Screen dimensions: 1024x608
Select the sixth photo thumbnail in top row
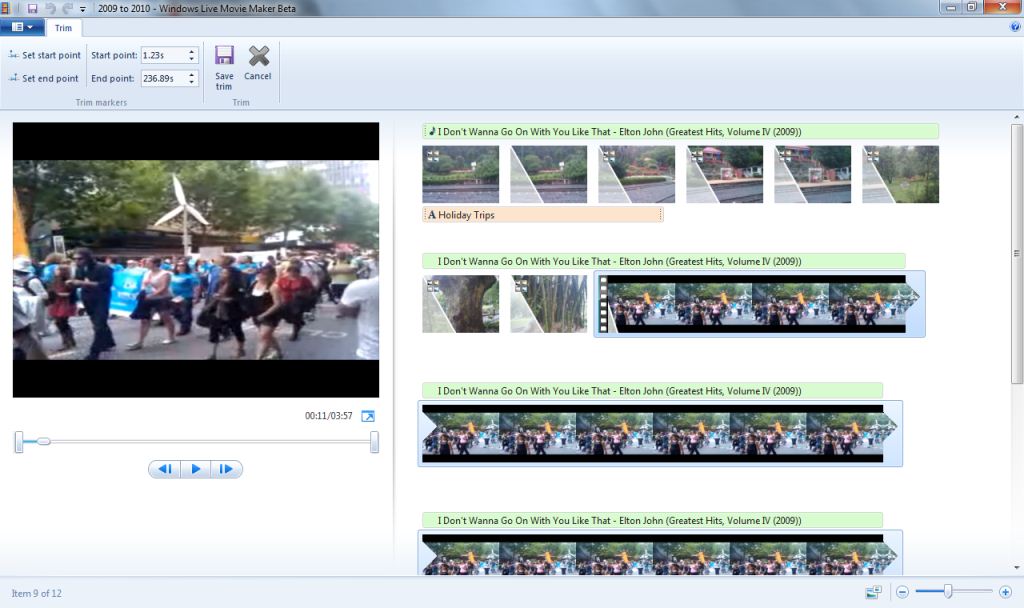tap(901, 174)
